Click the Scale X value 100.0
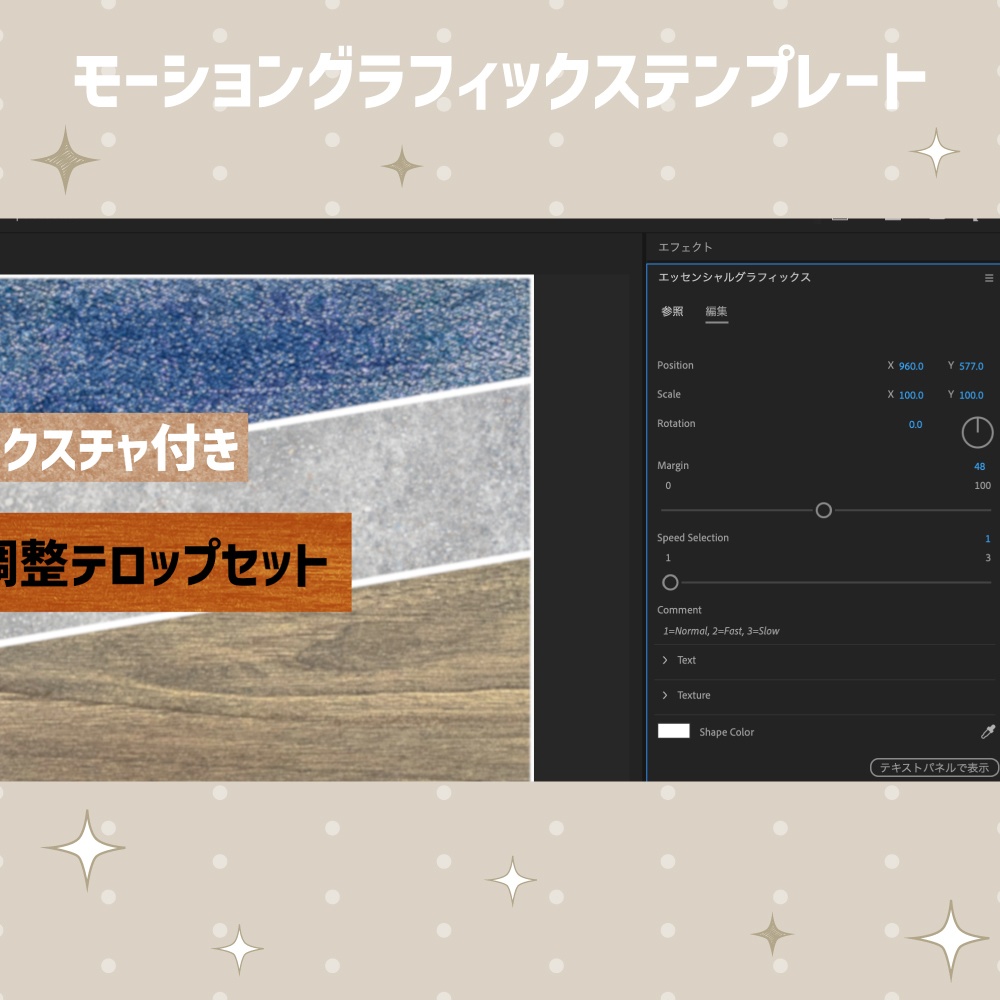Image resolution: width=1000 pixels, height=1000 pixels. pyautogui.click(x=909, y=394)
